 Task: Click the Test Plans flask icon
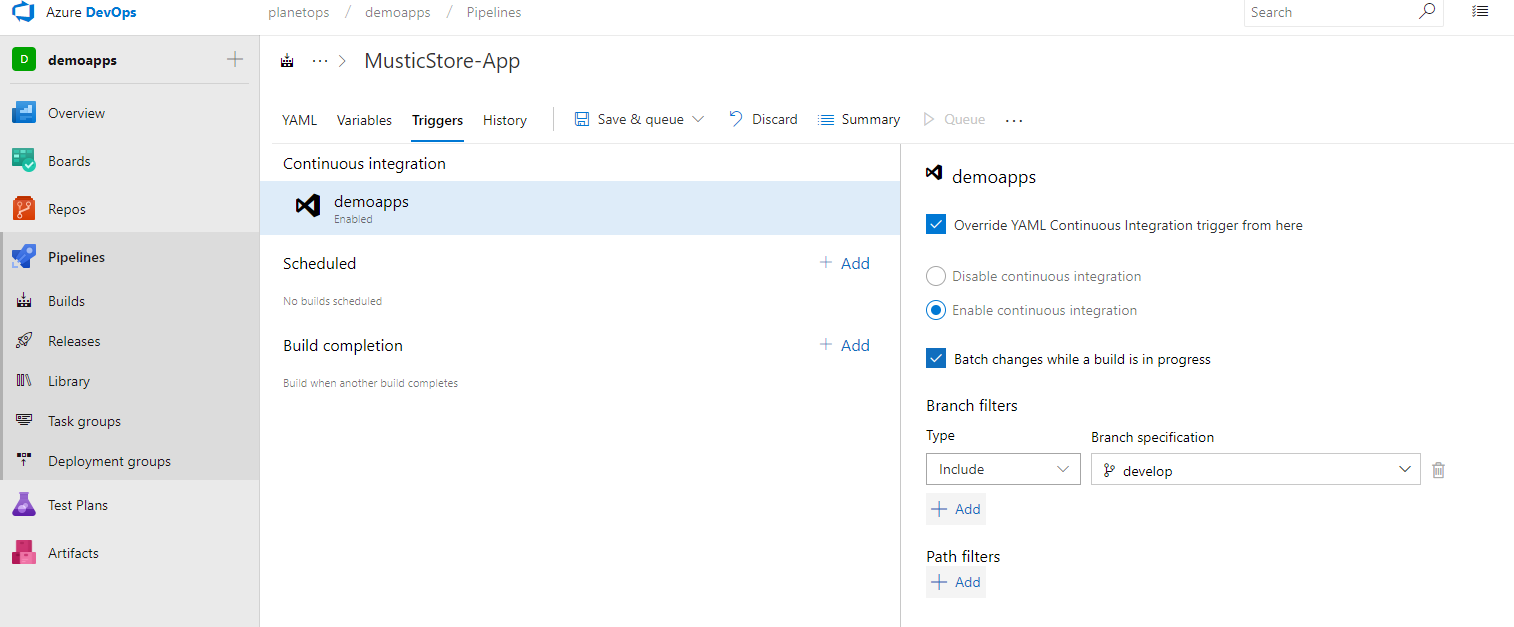point(24,505)
